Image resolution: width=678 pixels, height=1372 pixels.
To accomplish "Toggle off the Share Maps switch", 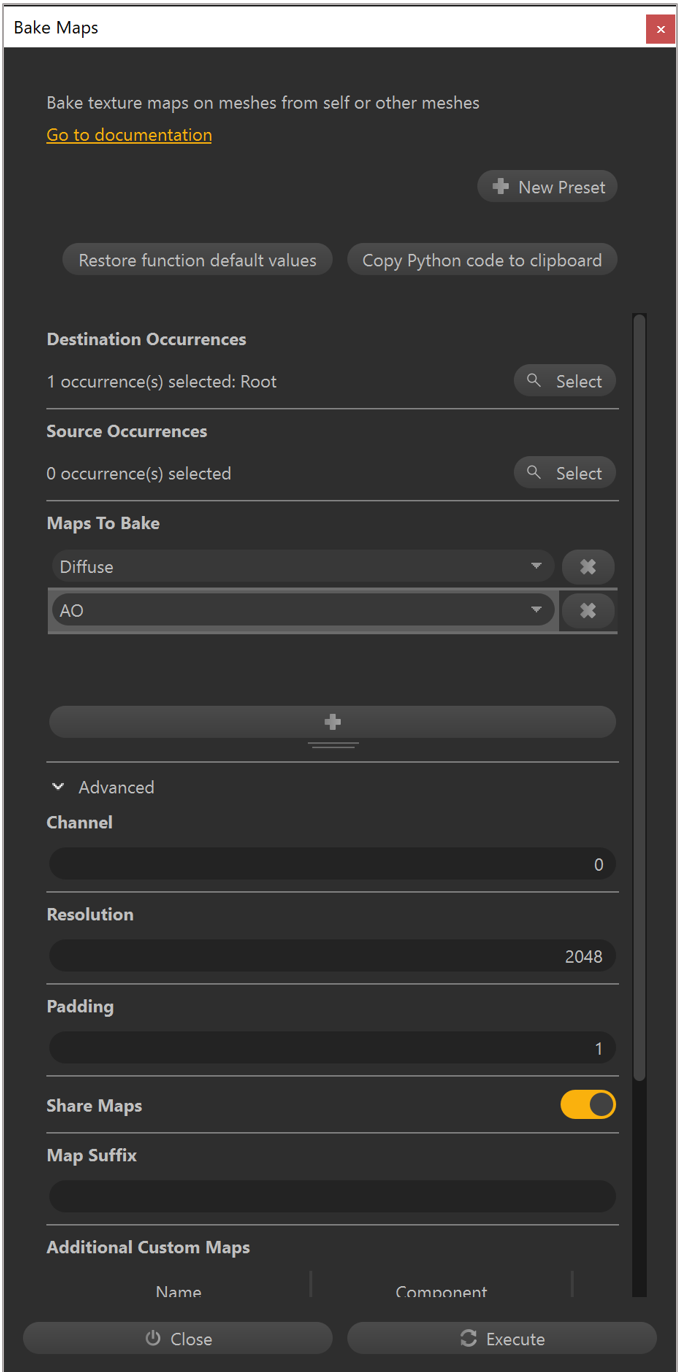I will (x=588, y=1104).
